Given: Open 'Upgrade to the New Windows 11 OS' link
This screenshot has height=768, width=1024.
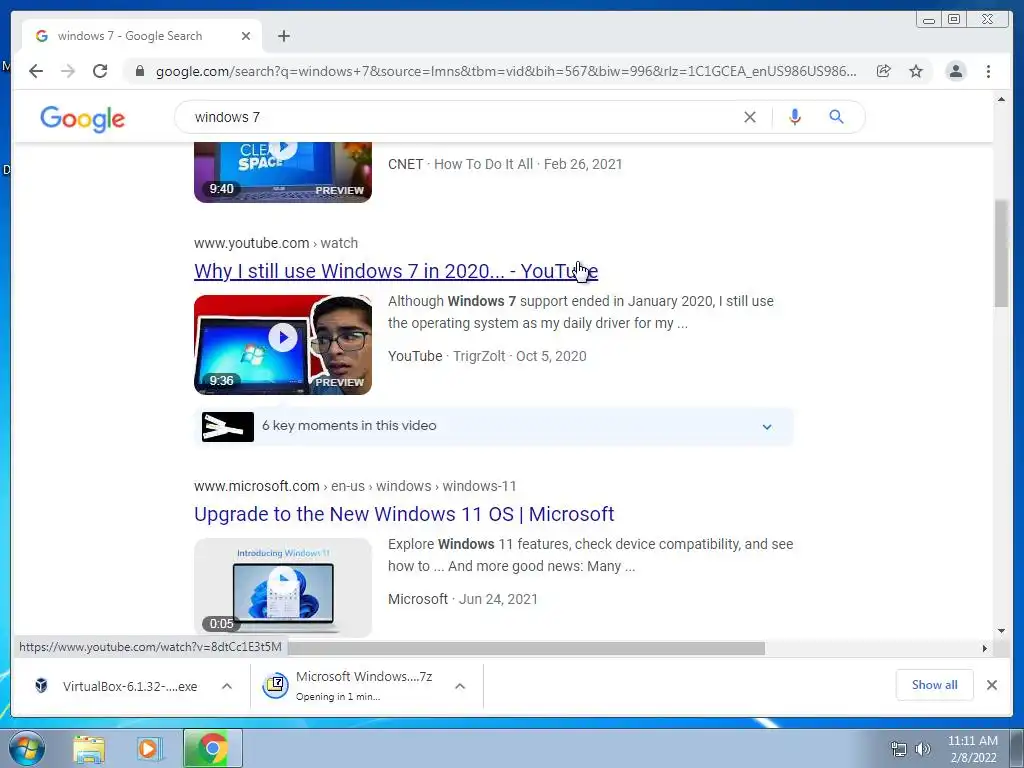Looking at the screenshot, I should click(x=404, y=514).
